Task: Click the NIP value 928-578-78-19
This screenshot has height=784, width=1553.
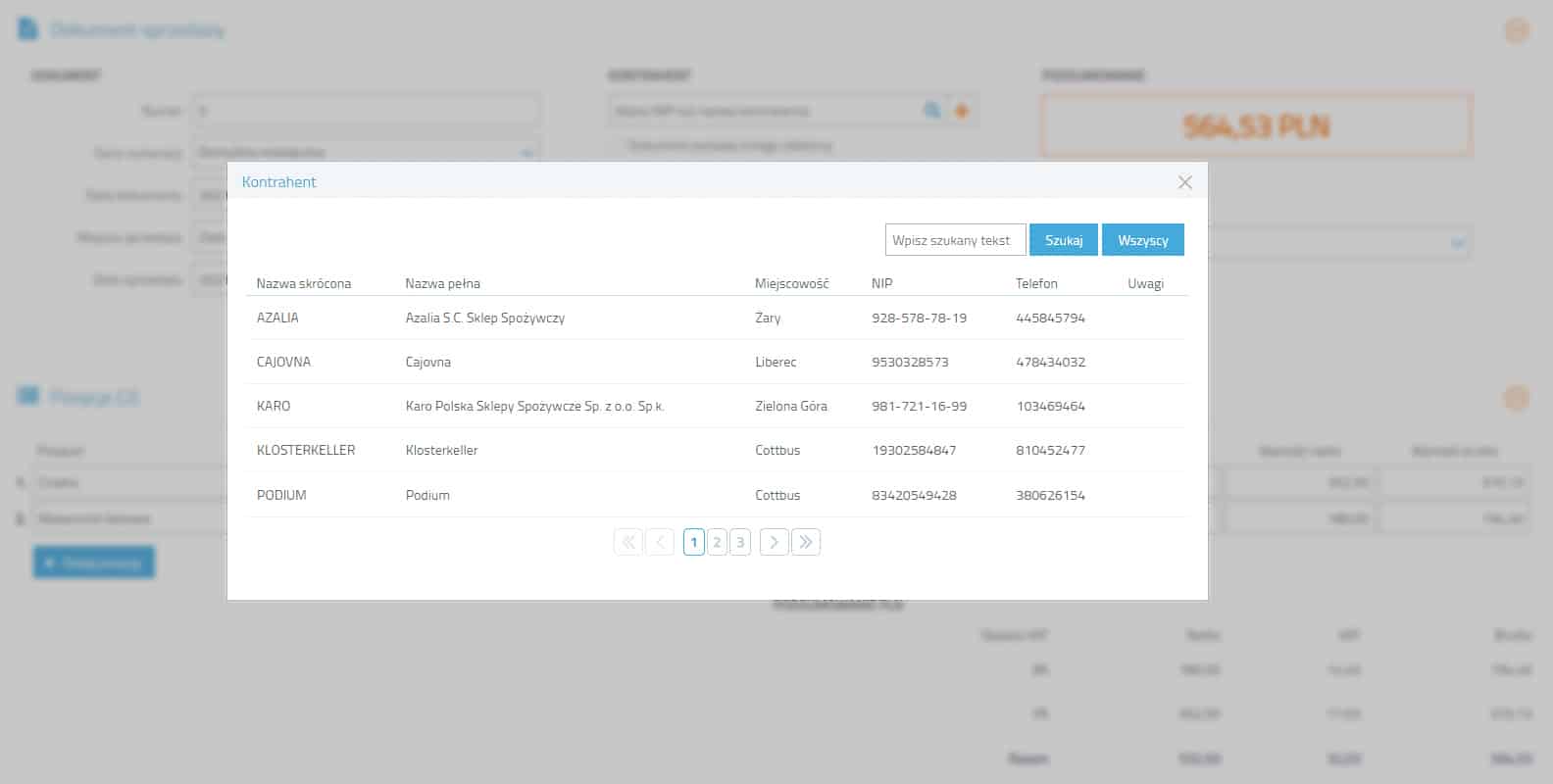Action: click(920, 318)
